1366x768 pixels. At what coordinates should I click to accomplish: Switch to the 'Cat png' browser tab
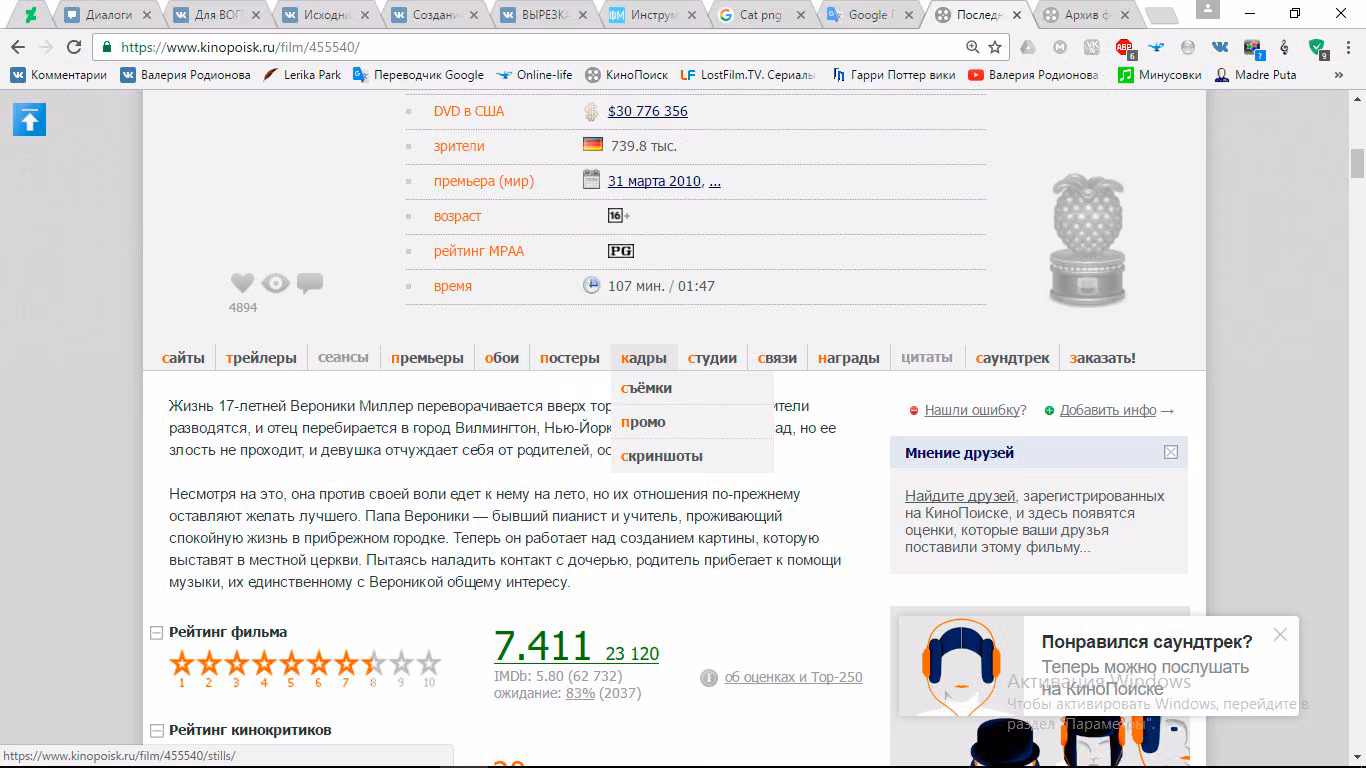[x=762, y=15]
